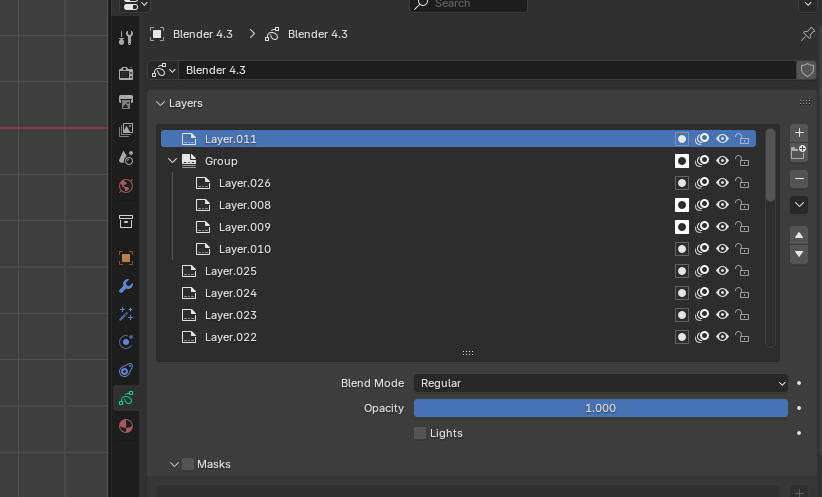Open the editor type dropdown
Screen dimensions: 822x497
135,5
